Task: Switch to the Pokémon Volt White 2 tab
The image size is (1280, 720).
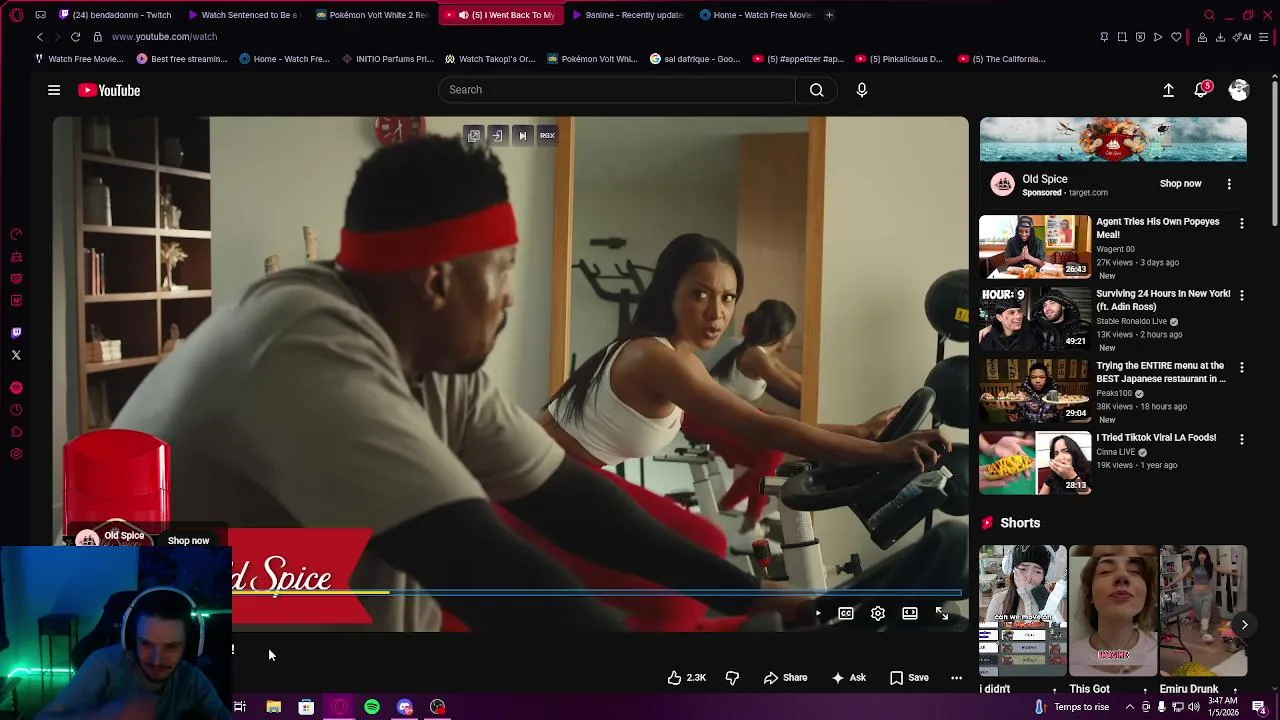Action: (373, 15)
